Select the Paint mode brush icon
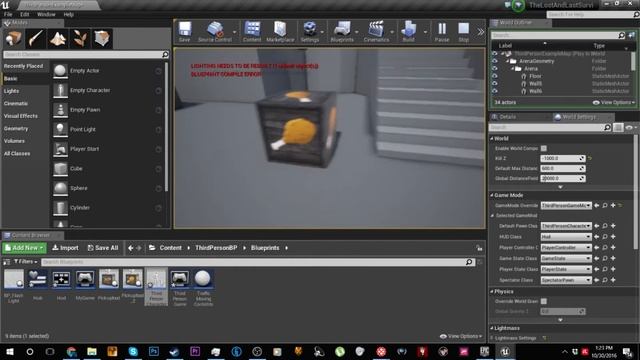640x360 pixels. coord(36,38)
